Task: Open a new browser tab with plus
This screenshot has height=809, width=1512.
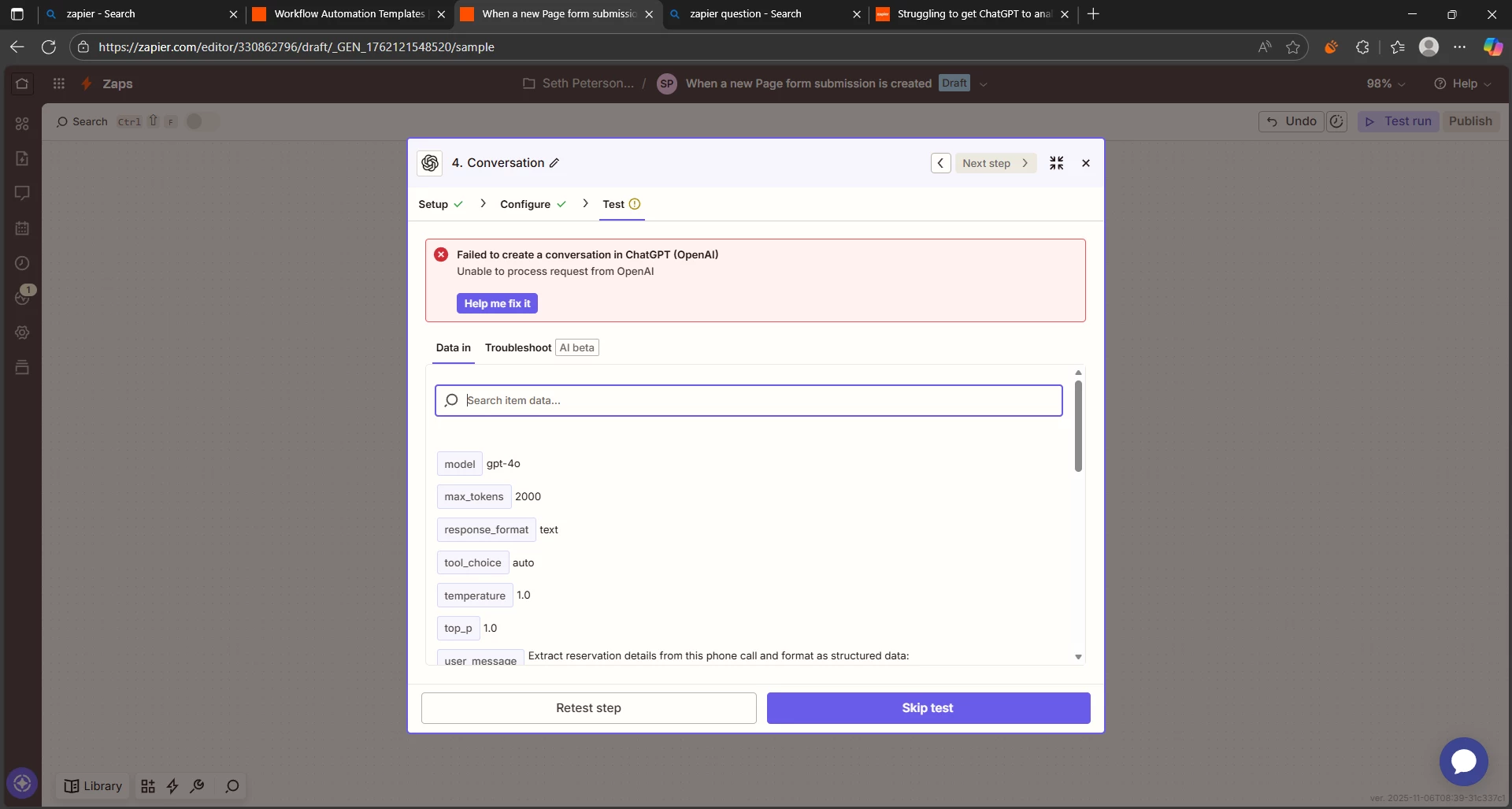Action: point(1093,14)
